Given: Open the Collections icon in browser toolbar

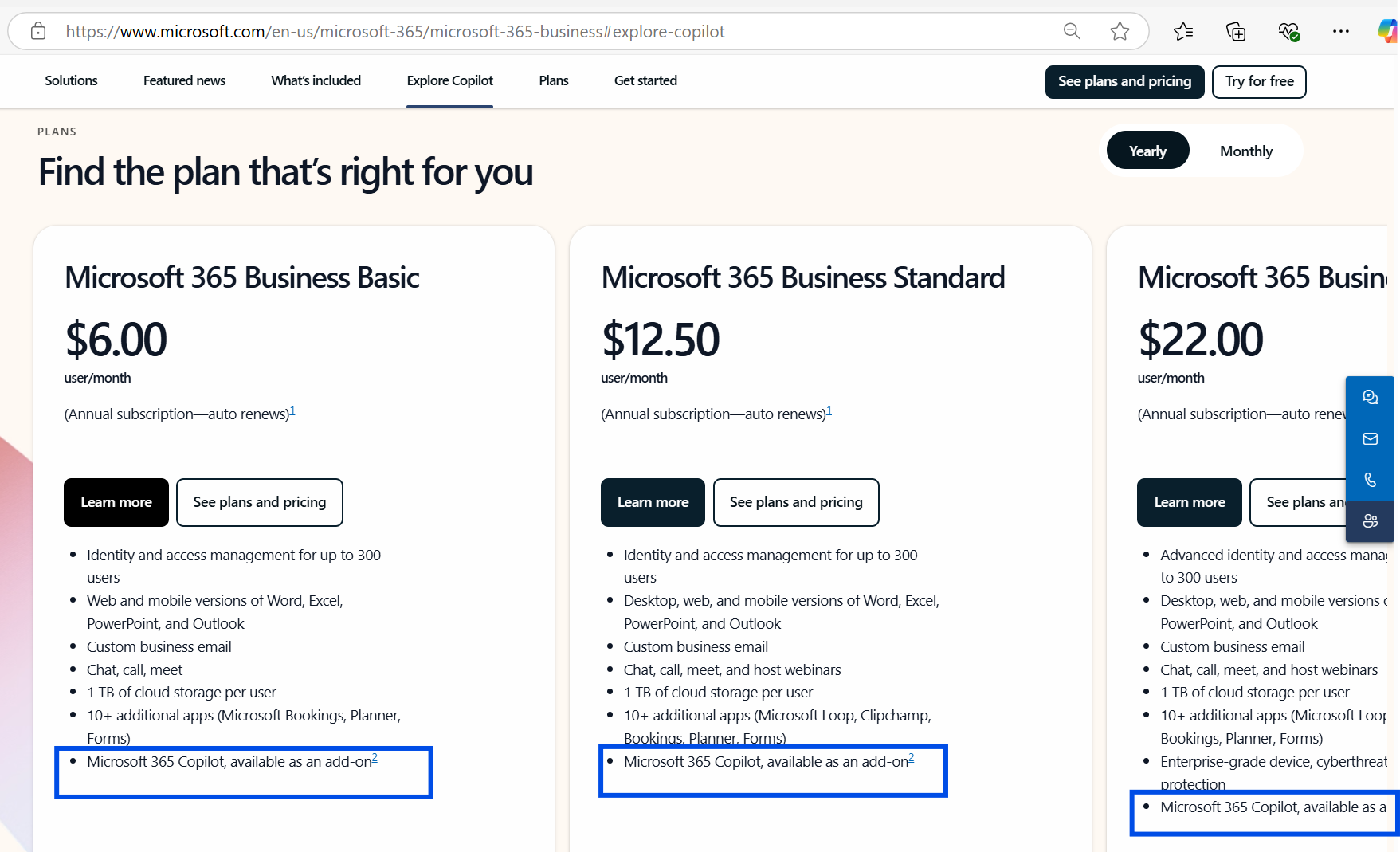Looking at the screenshot, I should (1235, 31).
